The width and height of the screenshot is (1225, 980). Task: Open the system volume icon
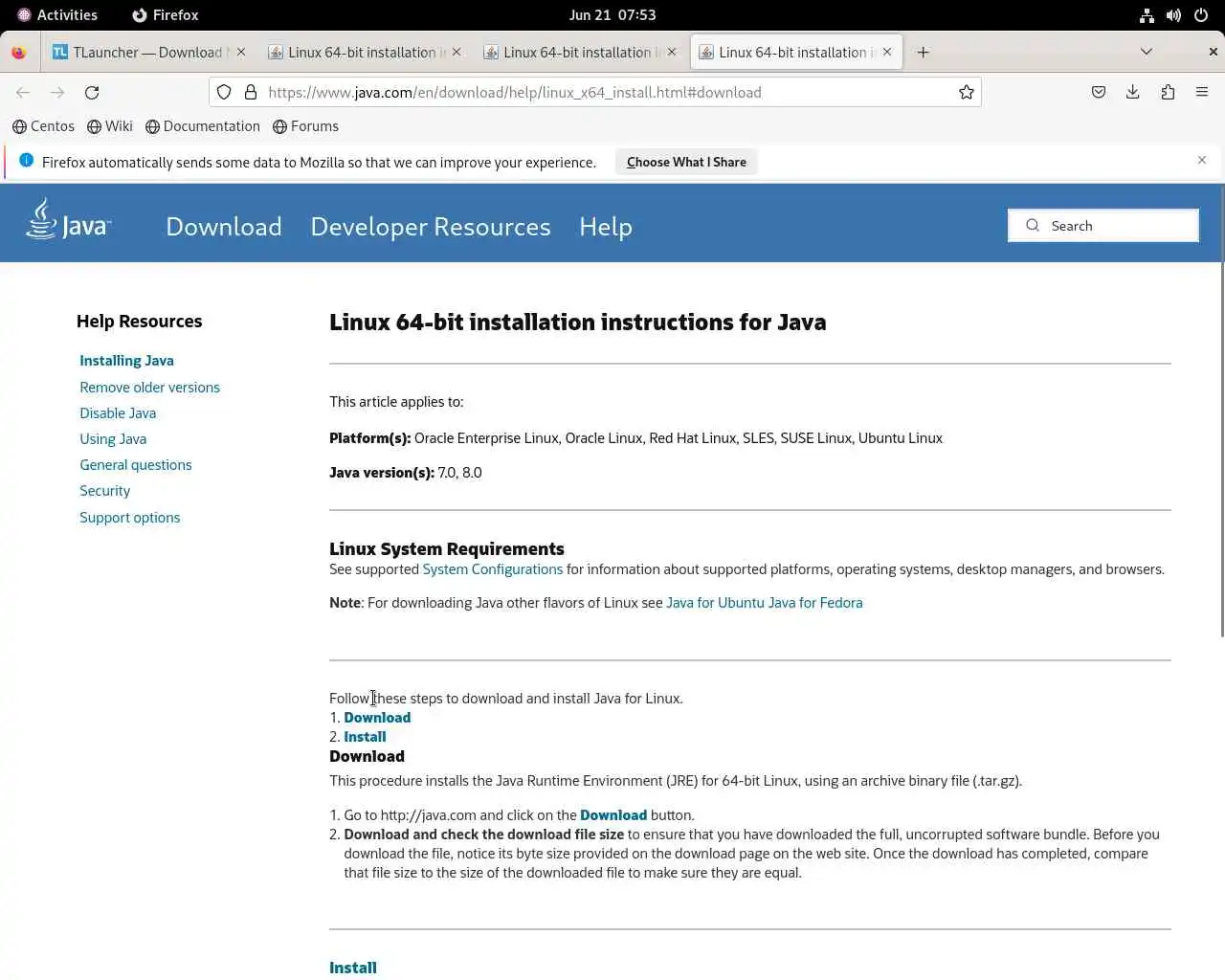(1173, 15)
